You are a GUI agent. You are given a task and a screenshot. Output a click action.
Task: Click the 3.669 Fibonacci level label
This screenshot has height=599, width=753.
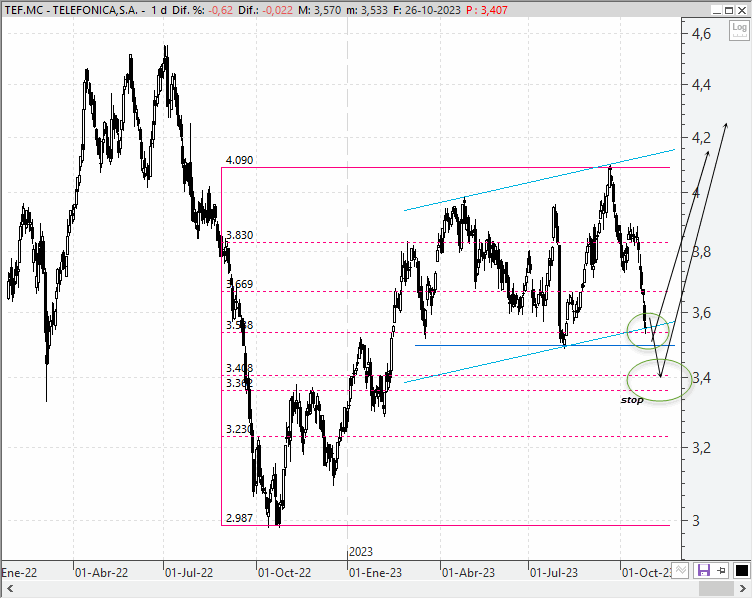tap(239, 284)
